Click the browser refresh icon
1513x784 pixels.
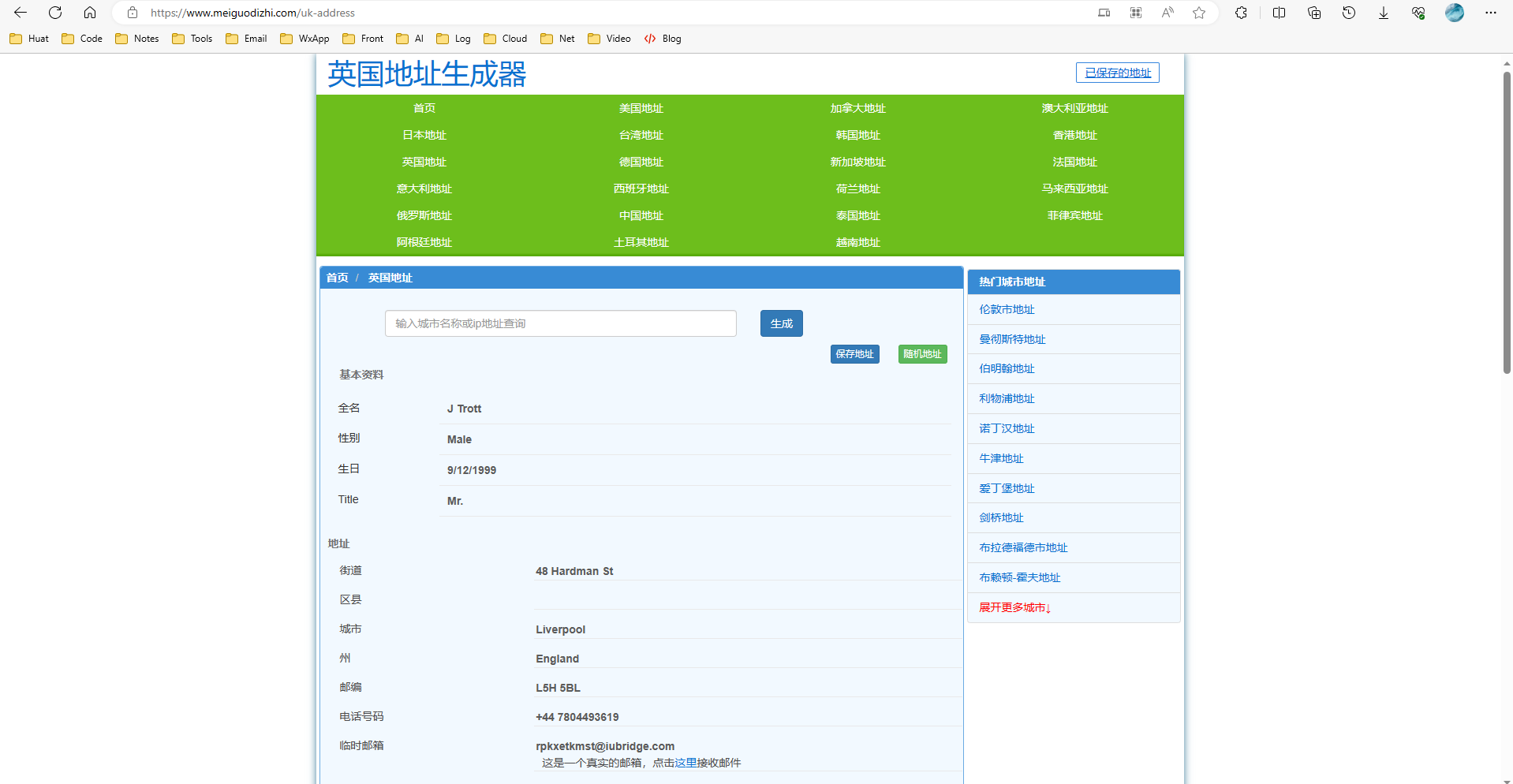click(55, 13)
